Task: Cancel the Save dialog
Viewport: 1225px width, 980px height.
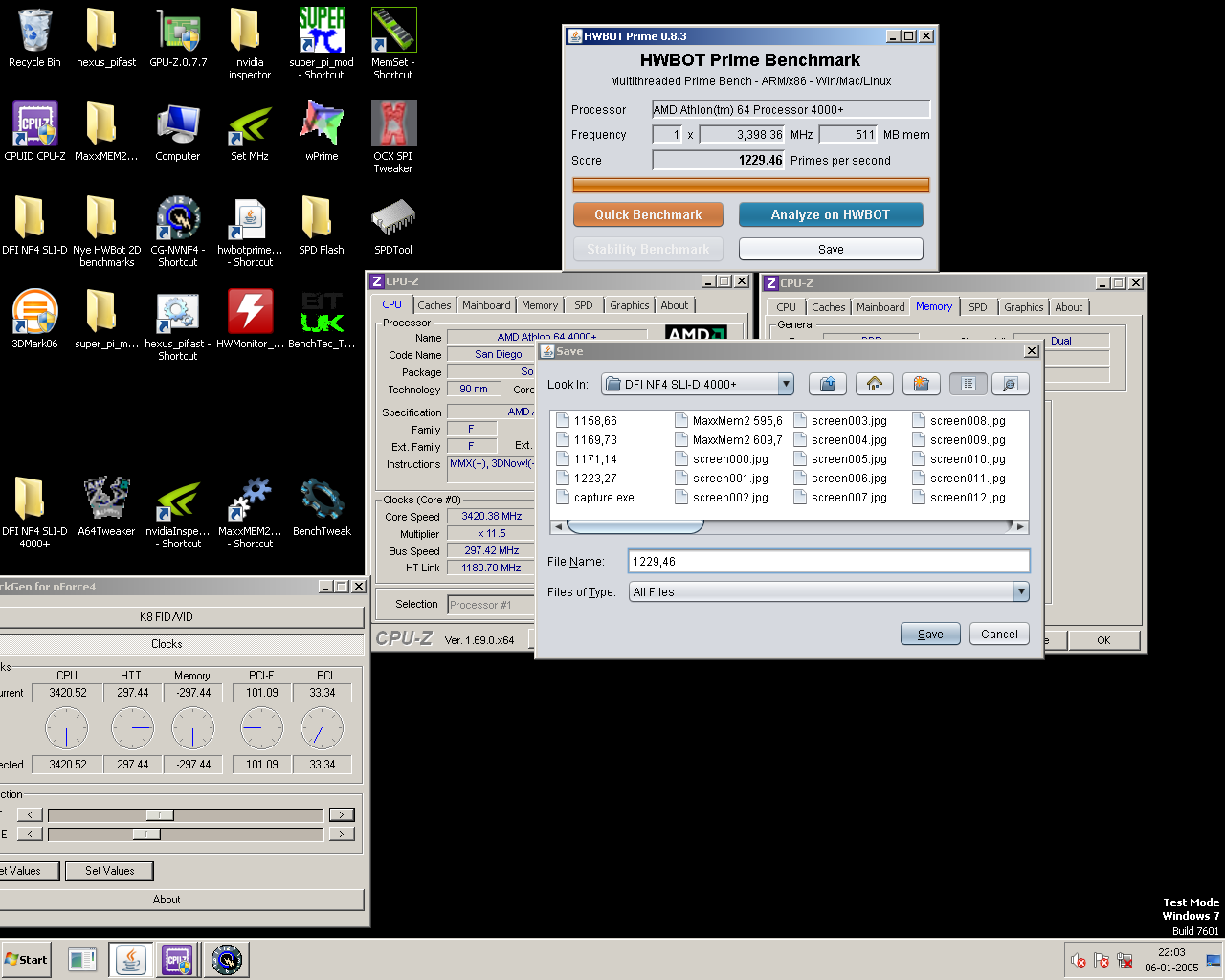Action: [999, 634]
